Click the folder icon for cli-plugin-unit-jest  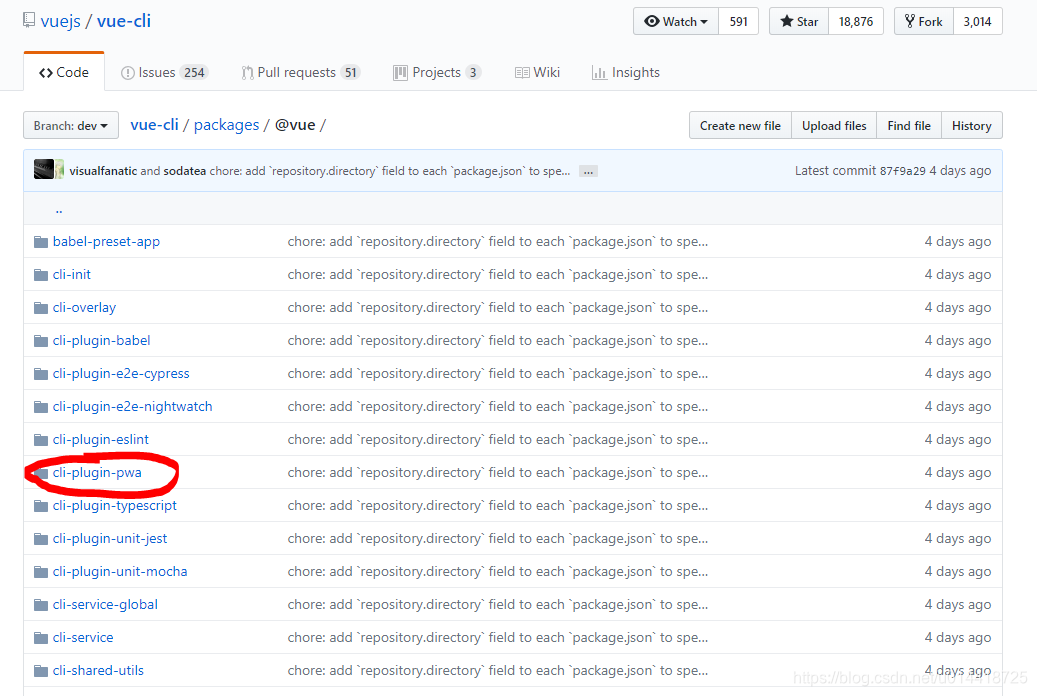(41, 539)
